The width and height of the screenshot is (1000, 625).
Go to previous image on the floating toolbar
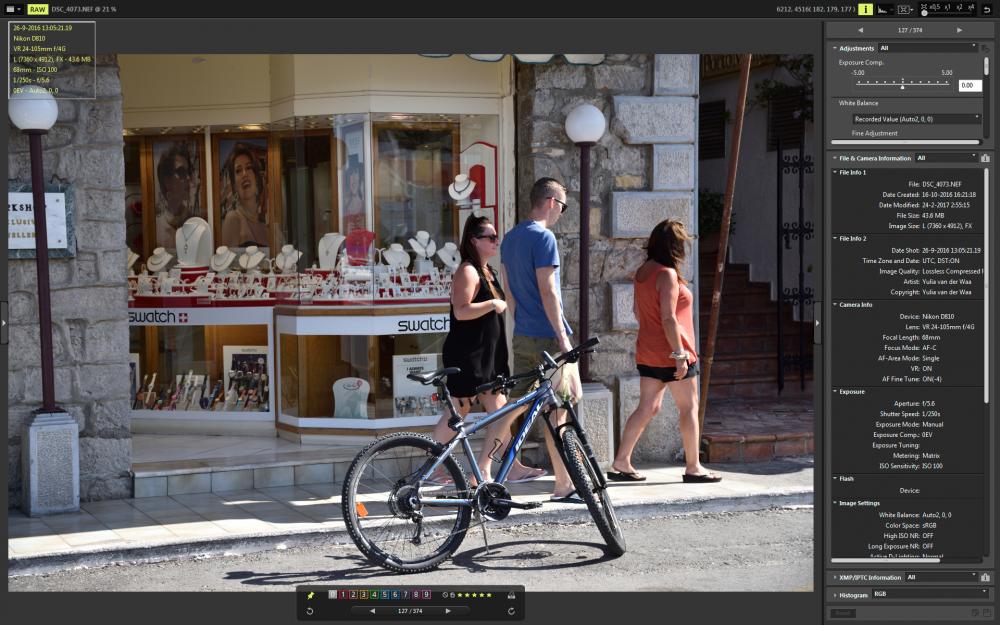(x=372, y=611)
